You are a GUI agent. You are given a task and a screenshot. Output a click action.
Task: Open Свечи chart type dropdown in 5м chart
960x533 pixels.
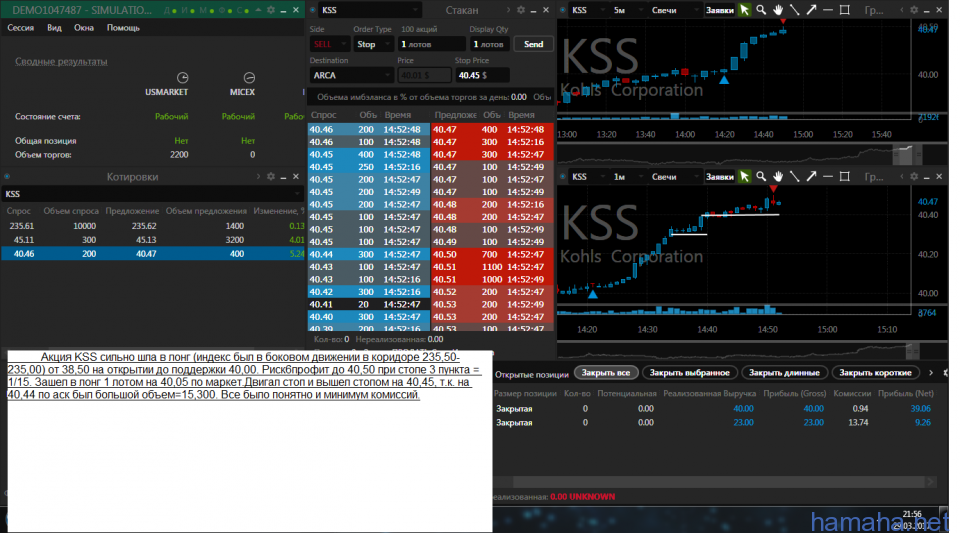(673, 10)
